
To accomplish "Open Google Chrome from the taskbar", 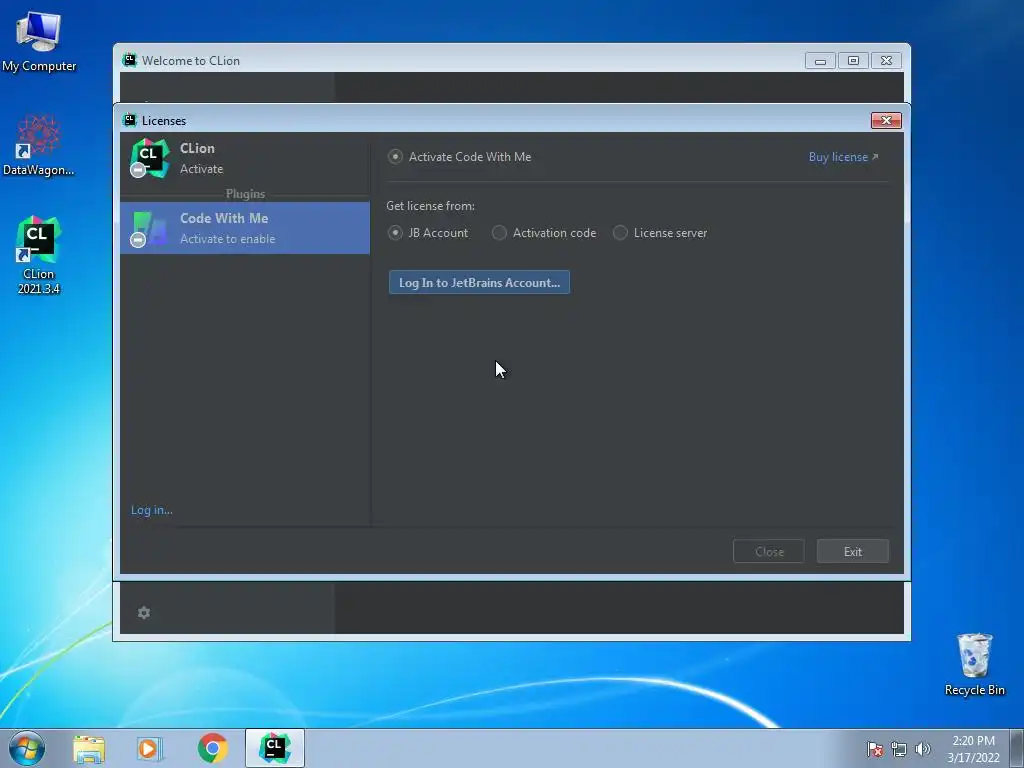I will pyautogui.click(x=212, y=748).
